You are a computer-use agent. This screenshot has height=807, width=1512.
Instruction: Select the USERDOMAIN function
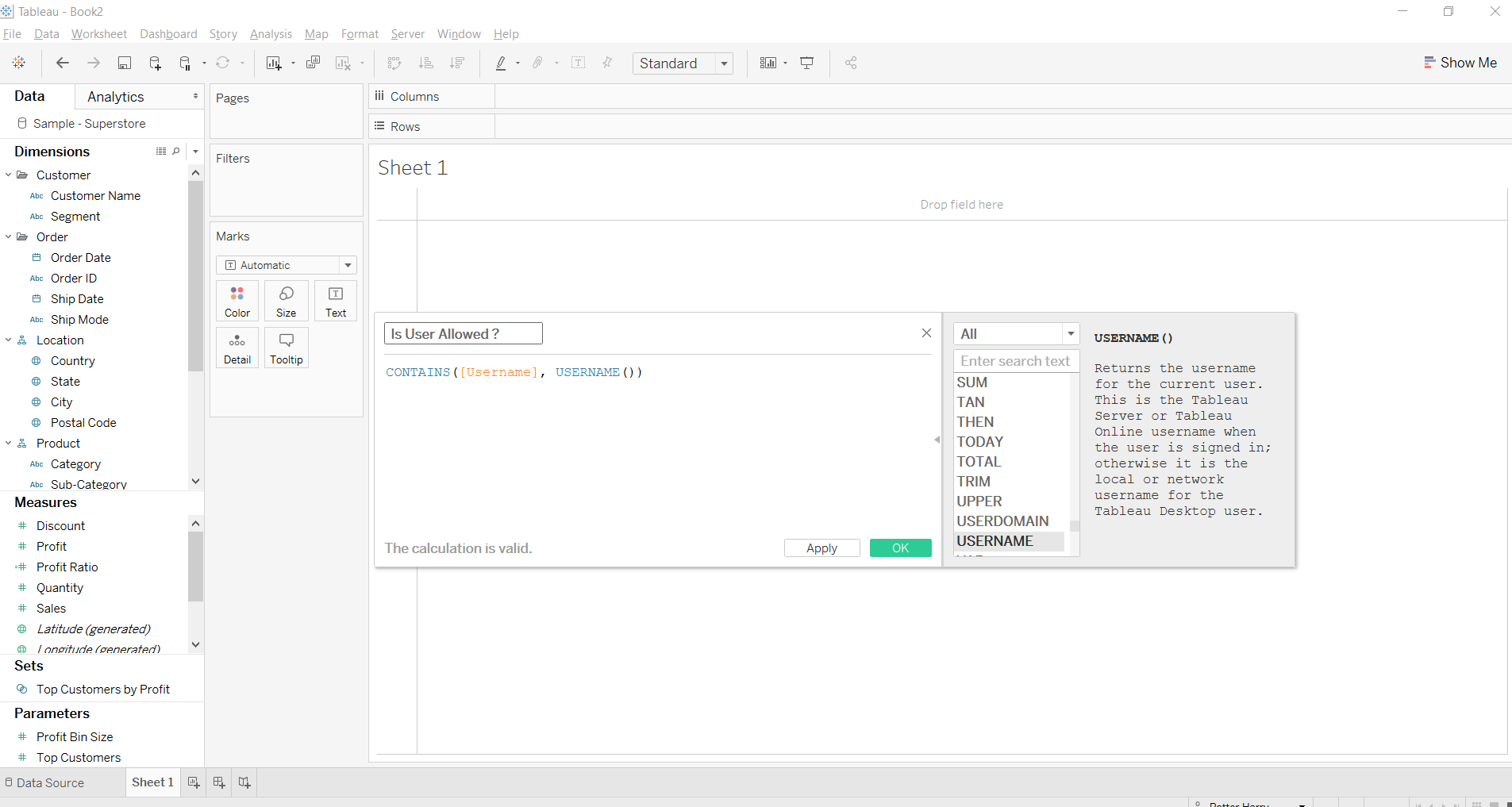1002,521
